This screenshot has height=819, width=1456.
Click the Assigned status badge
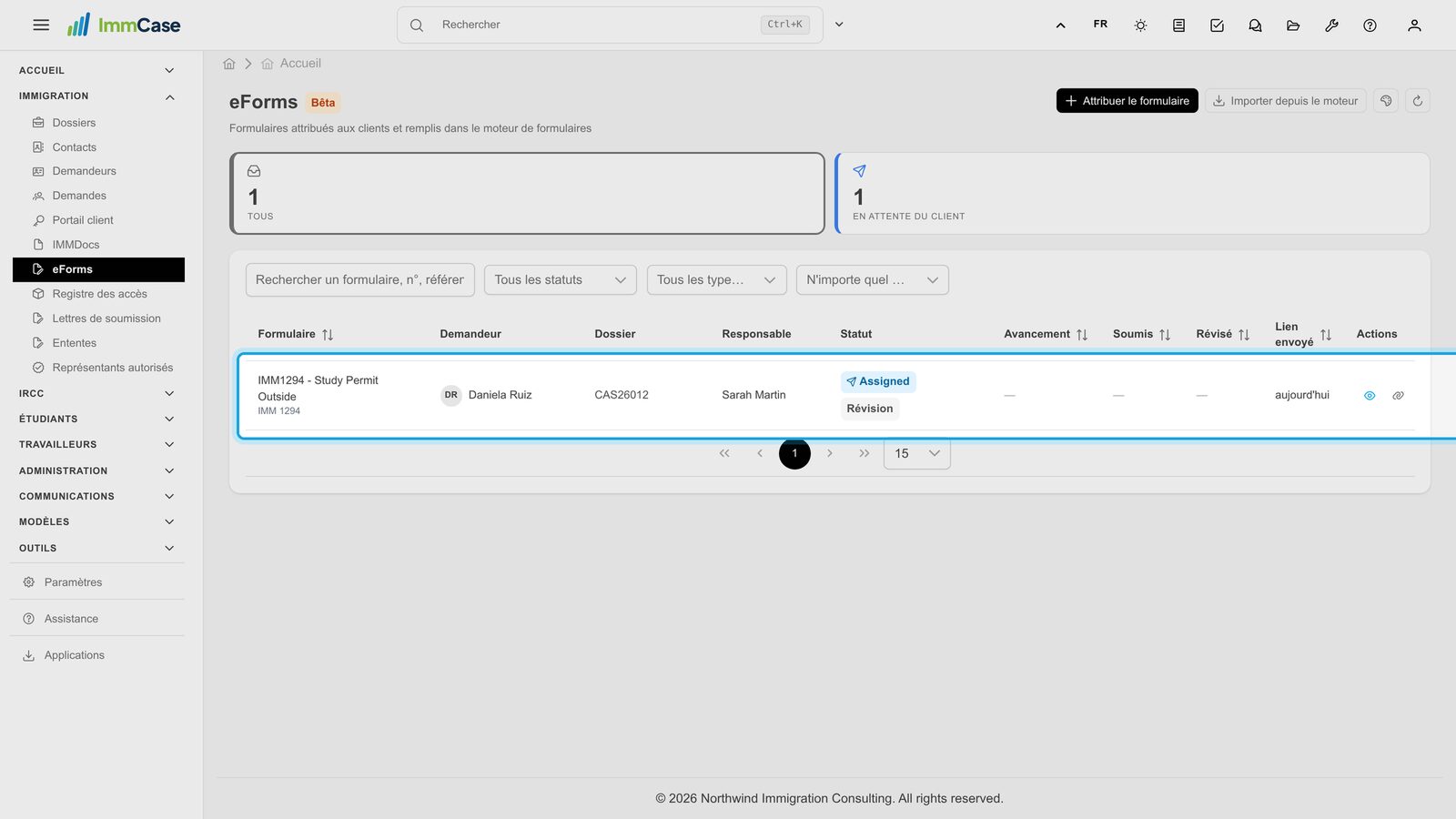coord(878,382)
